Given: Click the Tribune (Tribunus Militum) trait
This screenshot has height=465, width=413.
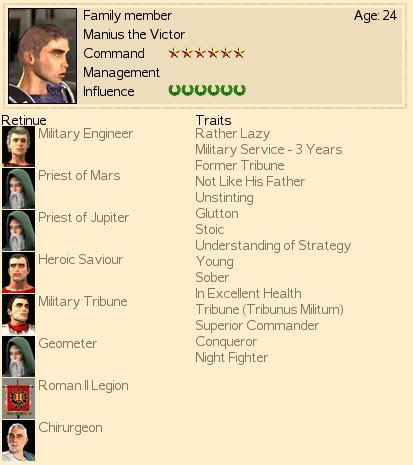Looking at the screenshot, I should tap(269, 310).
